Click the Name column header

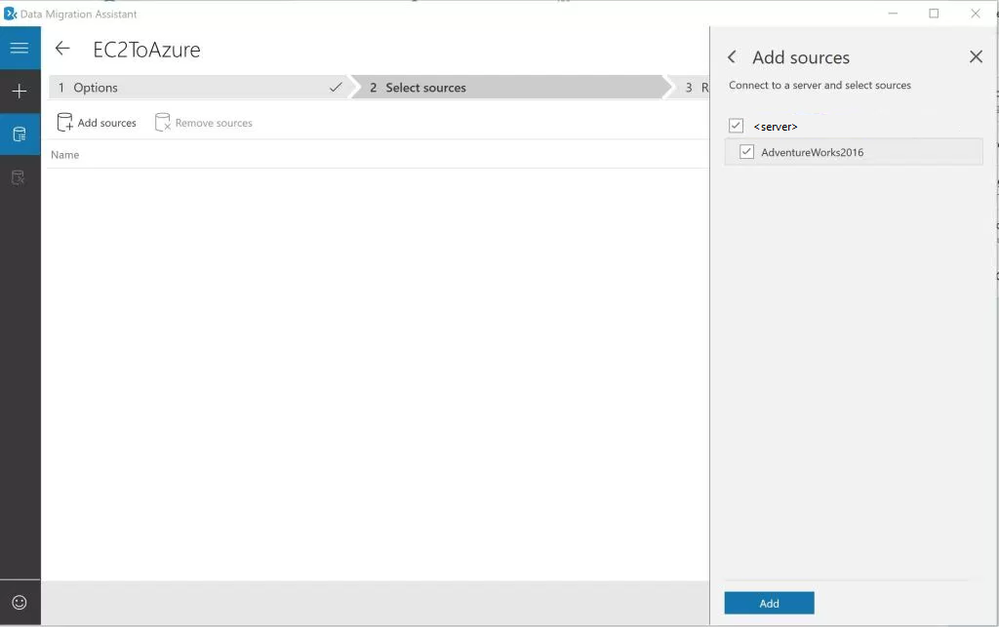click(65, 155)
